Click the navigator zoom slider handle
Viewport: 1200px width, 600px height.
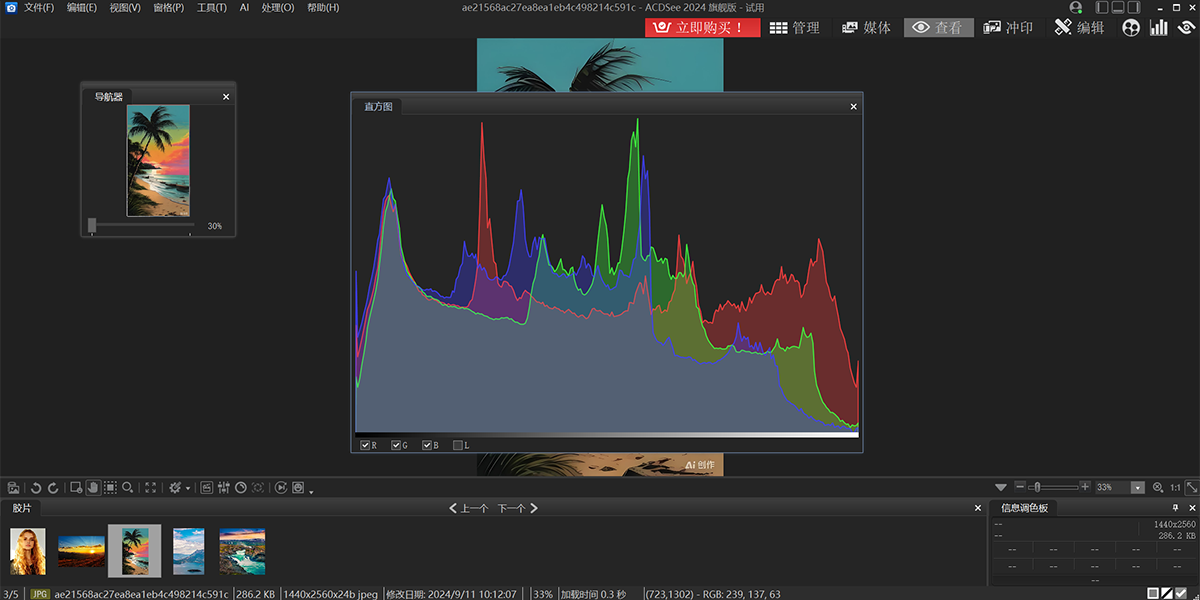pos(92,226)
